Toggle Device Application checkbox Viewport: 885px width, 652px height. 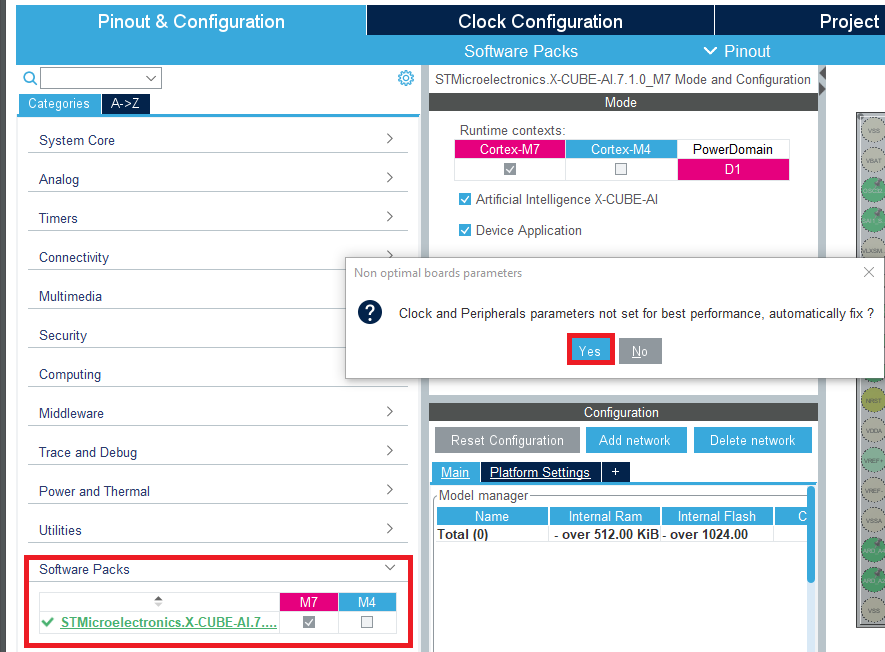click(465, 230)
